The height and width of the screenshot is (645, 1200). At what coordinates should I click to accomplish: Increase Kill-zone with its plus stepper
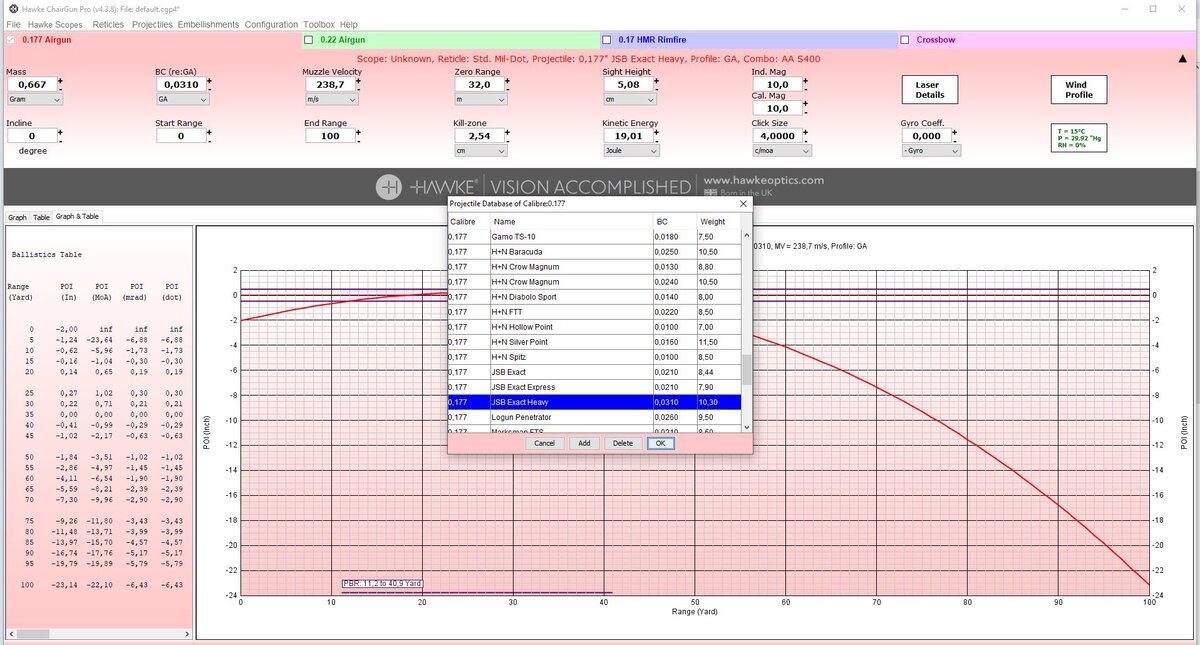508,131
